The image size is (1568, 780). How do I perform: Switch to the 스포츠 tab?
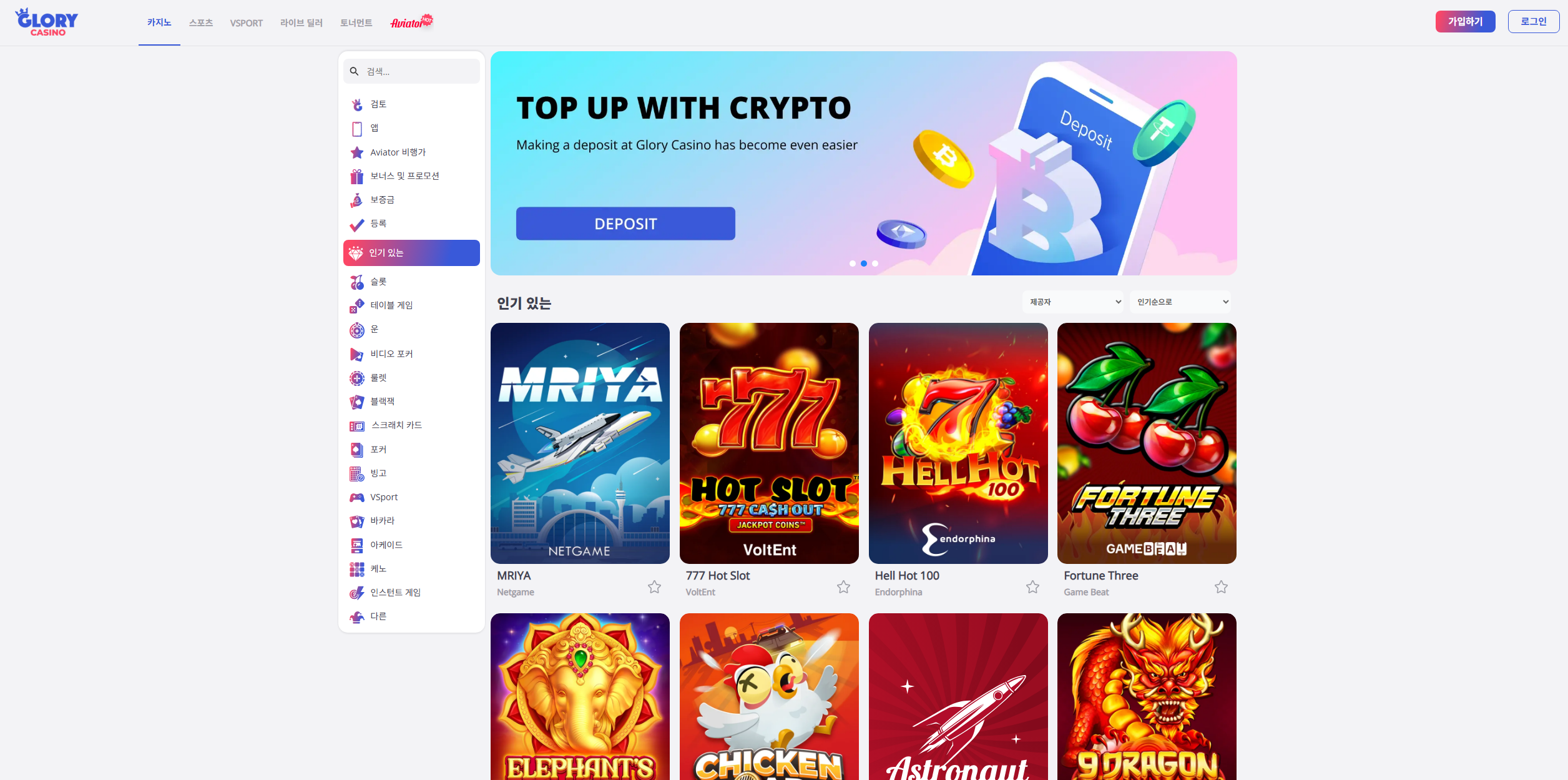[x=201, y=22]
